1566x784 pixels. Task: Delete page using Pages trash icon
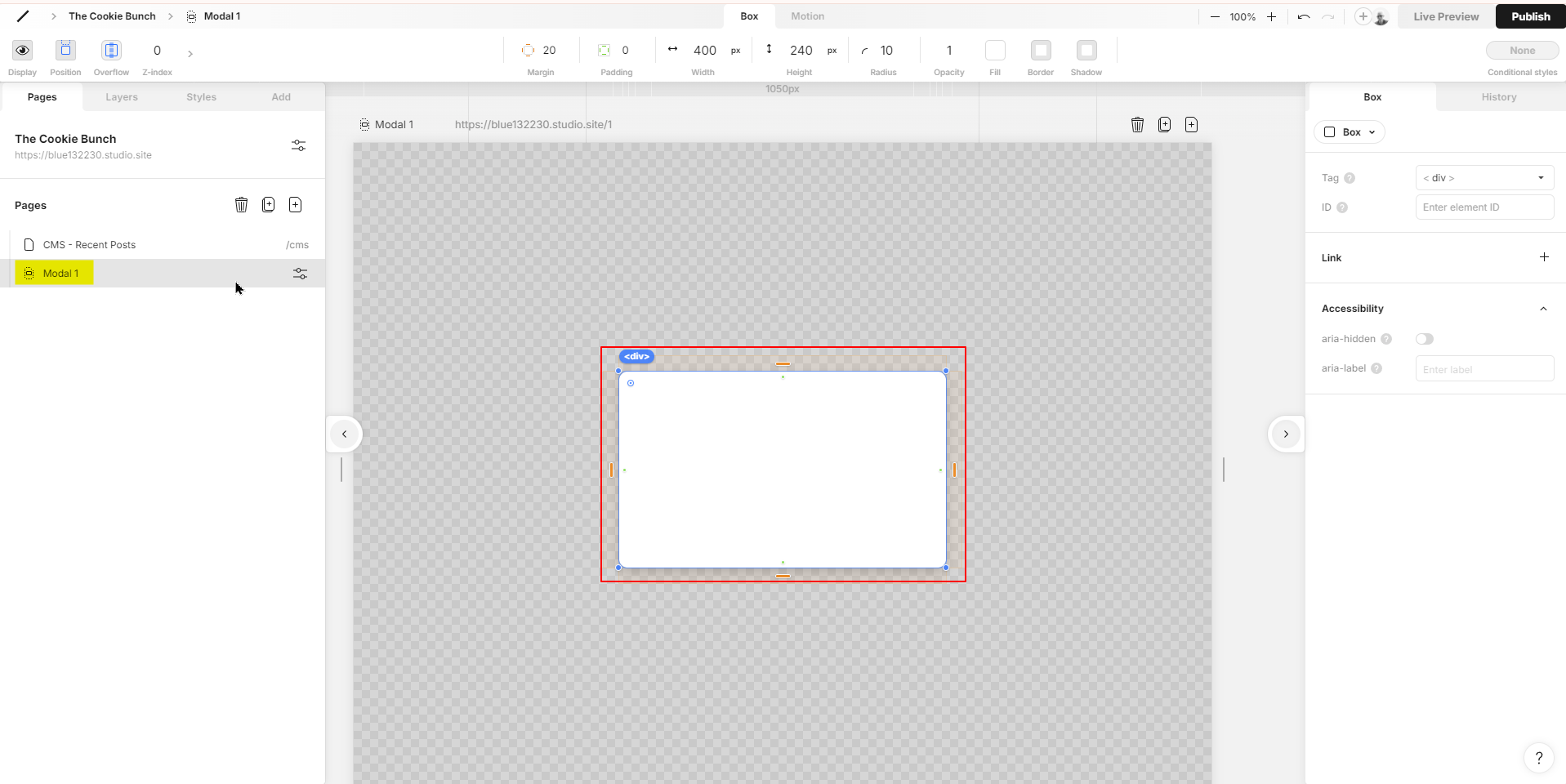241,205
